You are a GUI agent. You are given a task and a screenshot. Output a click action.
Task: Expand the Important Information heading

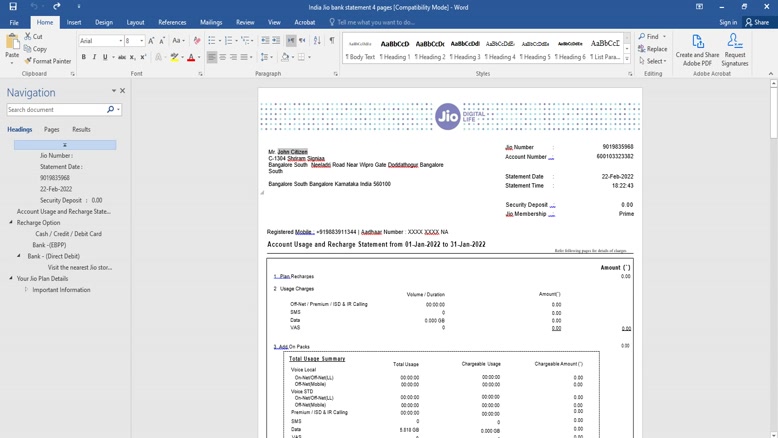coord(27,290)
